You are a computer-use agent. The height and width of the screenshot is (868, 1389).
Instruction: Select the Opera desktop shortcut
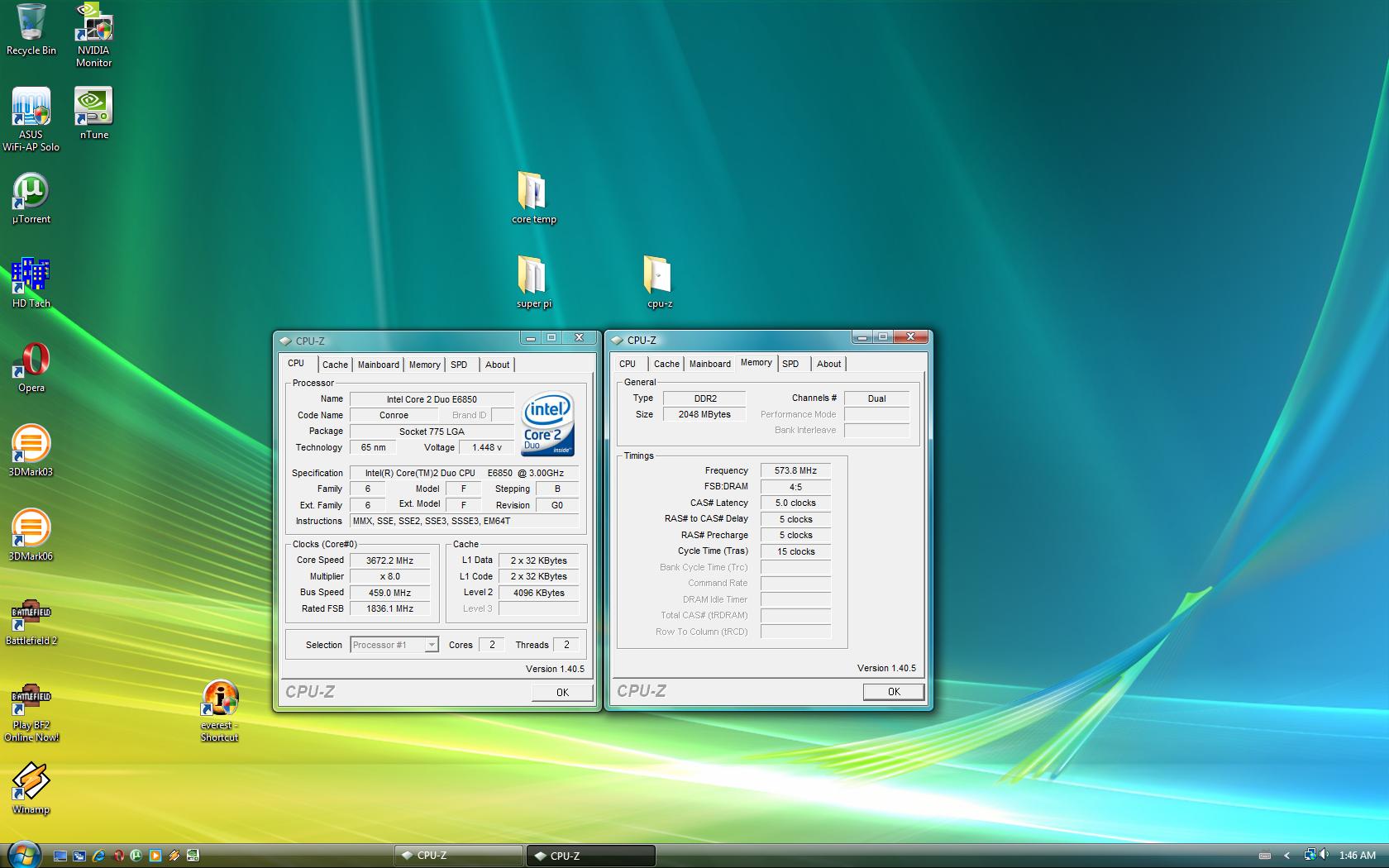[x=31, y=368]
